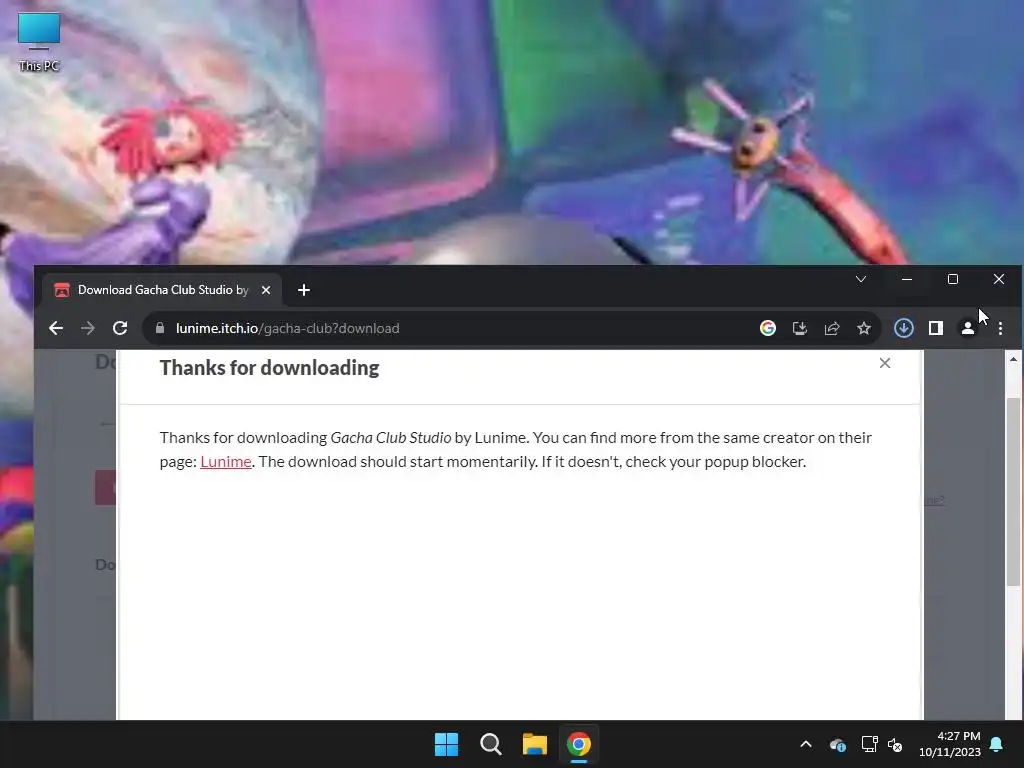Select the Download Gacha Club Studio tab
1024x768 pixels.
pyautogui.click(x=162, y=290)
